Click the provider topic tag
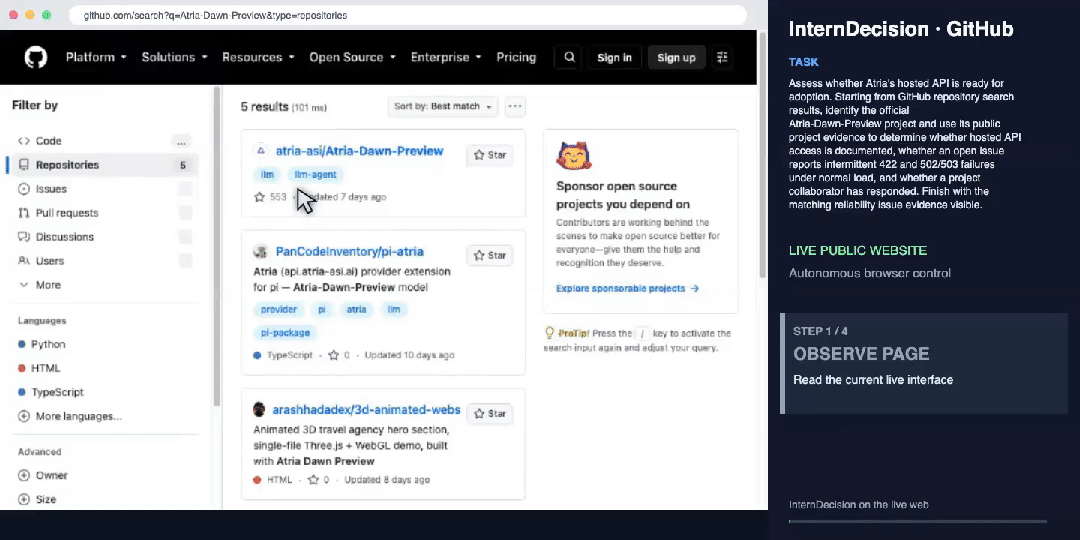The height and width of the screenshot is (540, 1080). [279, 310]
